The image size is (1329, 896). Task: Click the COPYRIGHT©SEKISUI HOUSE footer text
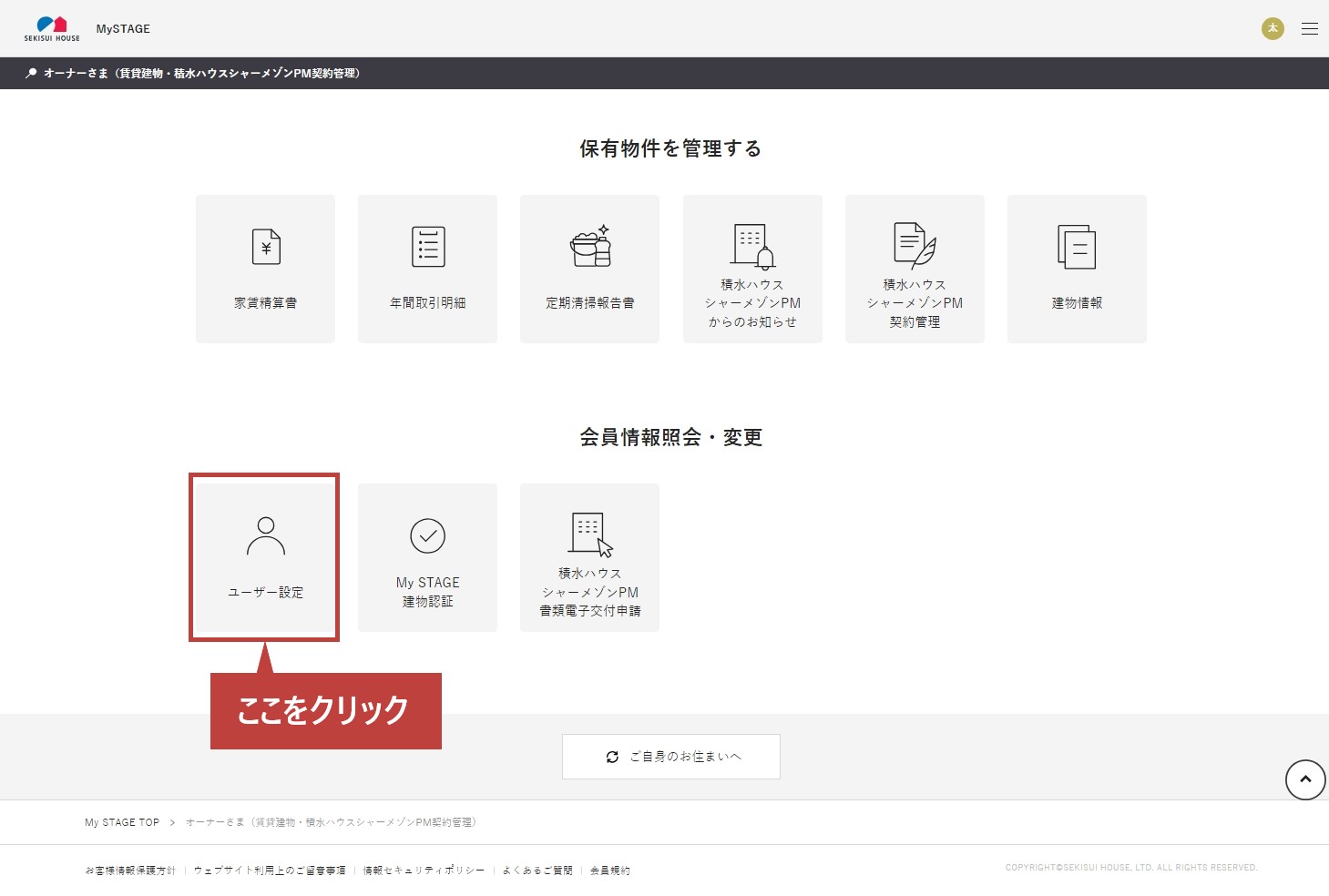[1131, 868]
